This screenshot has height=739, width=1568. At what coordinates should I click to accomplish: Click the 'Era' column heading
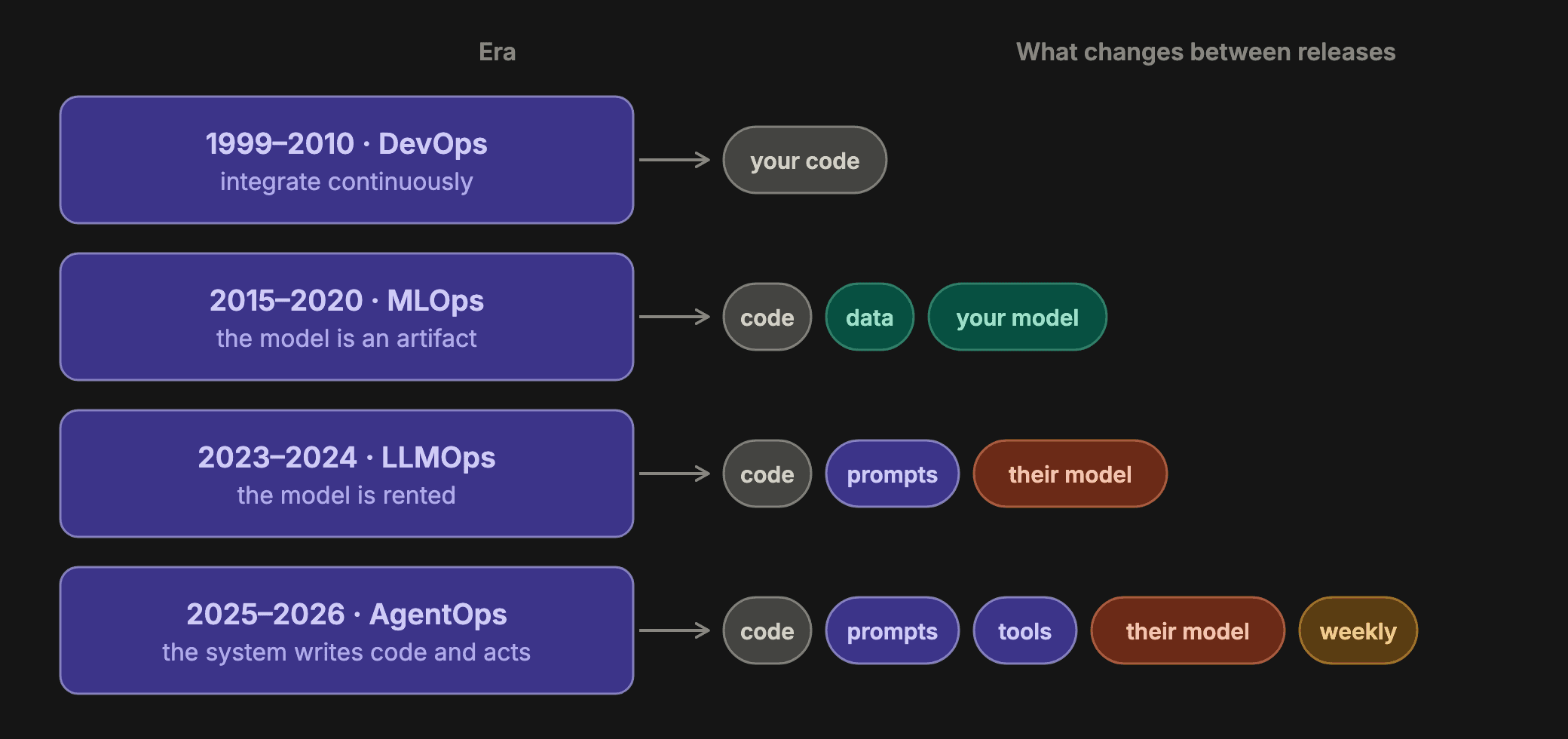click(498, 52)
